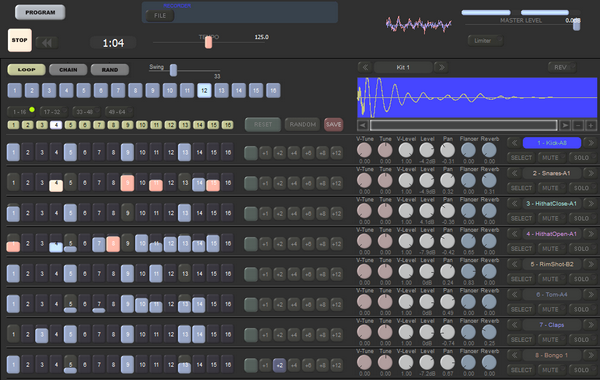600x380 pixels.
Task: Adjust the Bongo 1 track Reverb knob
Action: pos(489,362)
